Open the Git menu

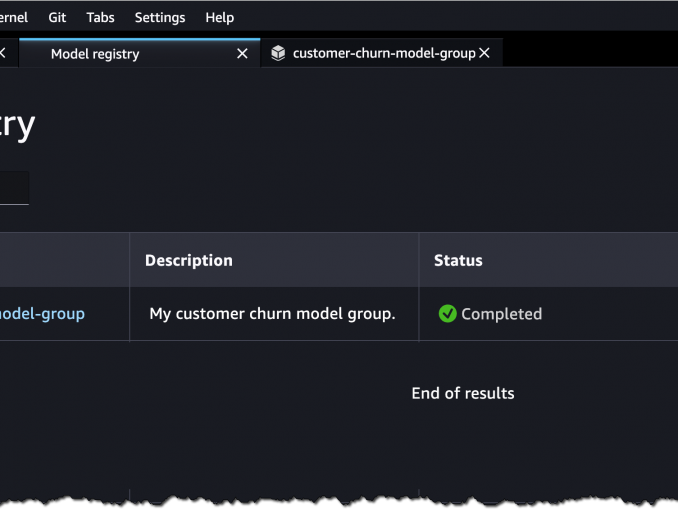(x=57, y=17)
